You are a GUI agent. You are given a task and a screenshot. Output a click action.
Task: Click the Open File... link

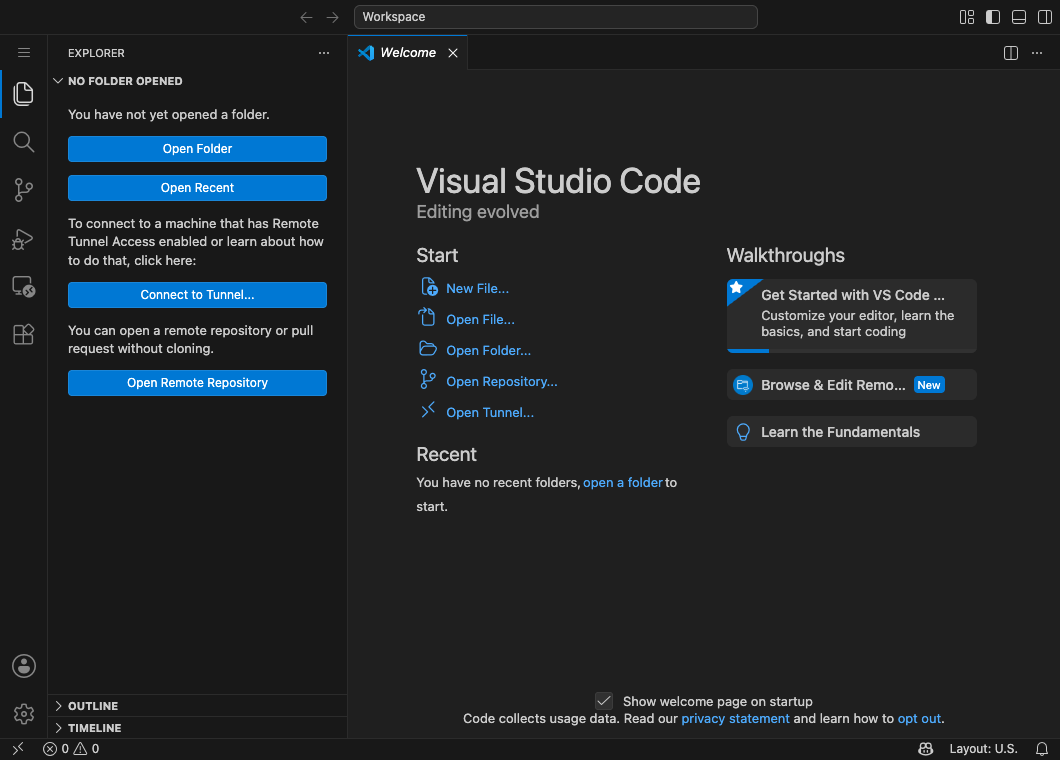click(480, 319)
